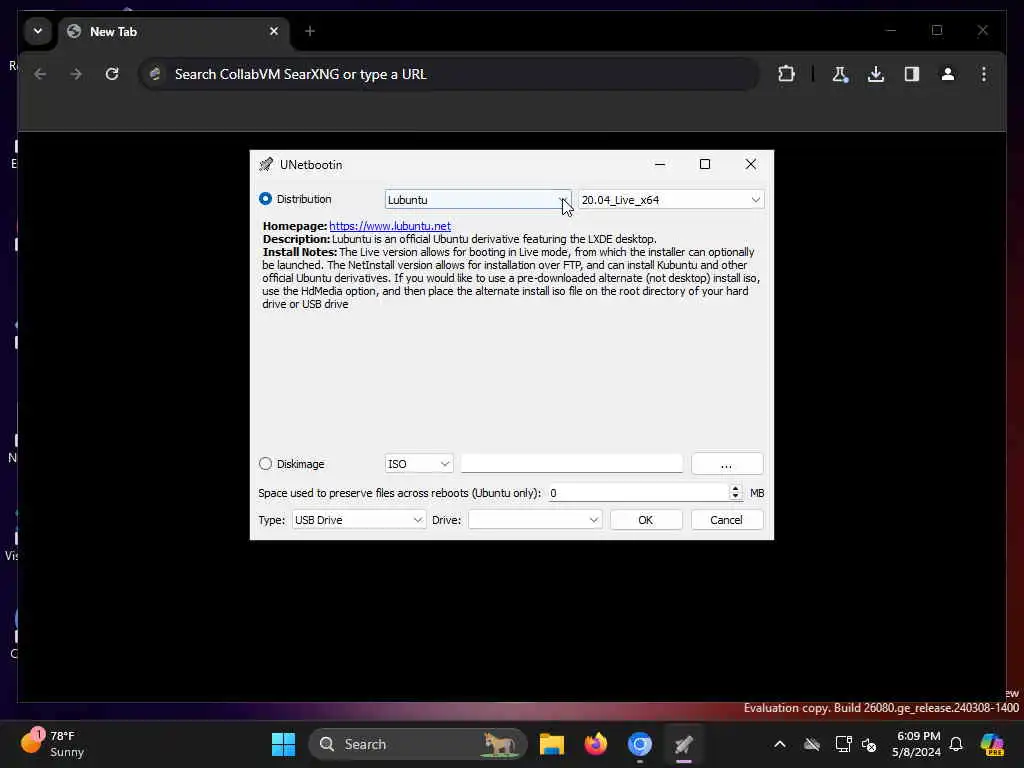Open Chromium browser from taskbar
The width and height of the screenshot is (1024, 768).
(x=640, y=744)
